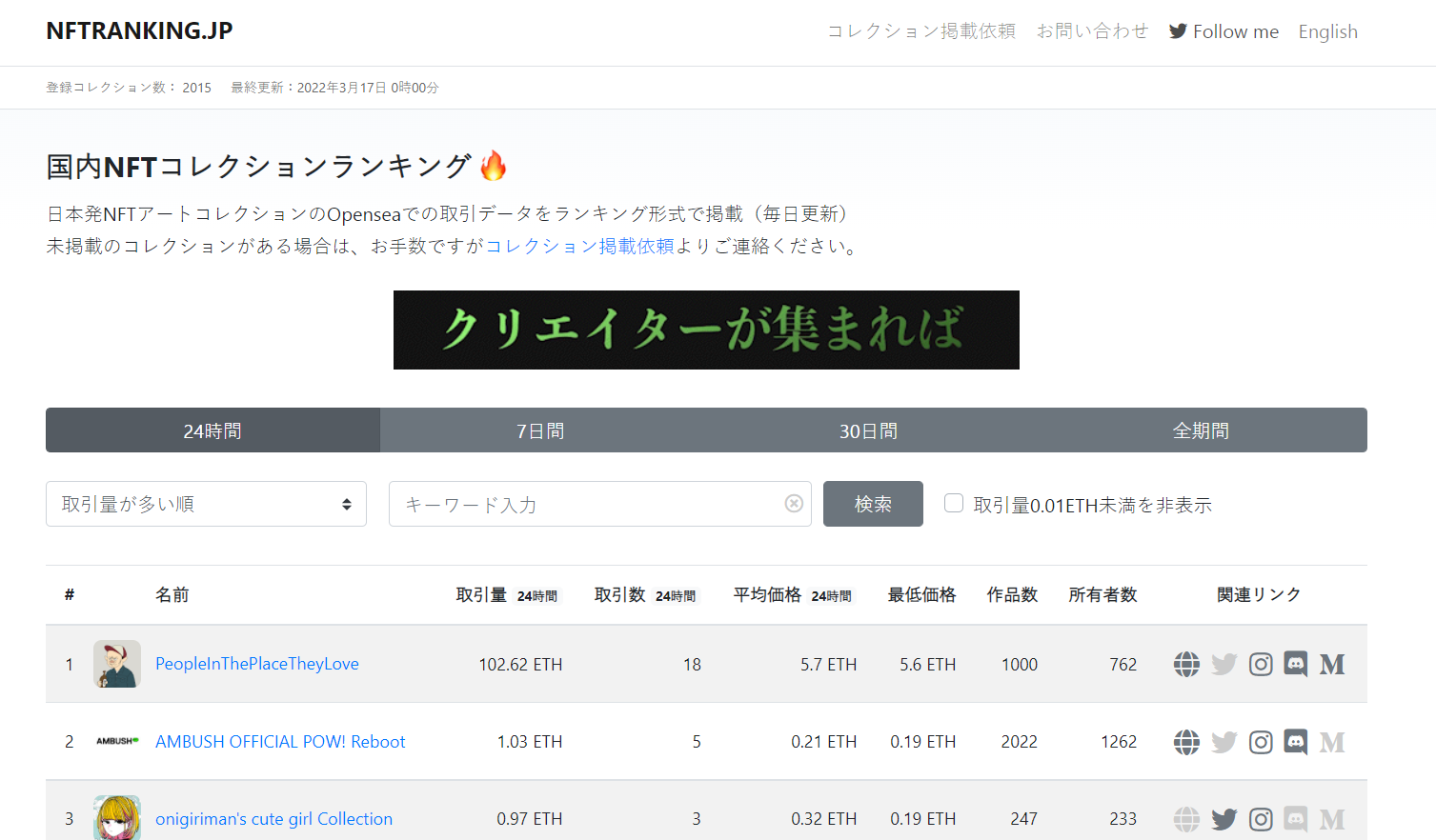The image size is (1436, 840).
Task: Click the 所有者数 column header
Action: pos(1102,595)
